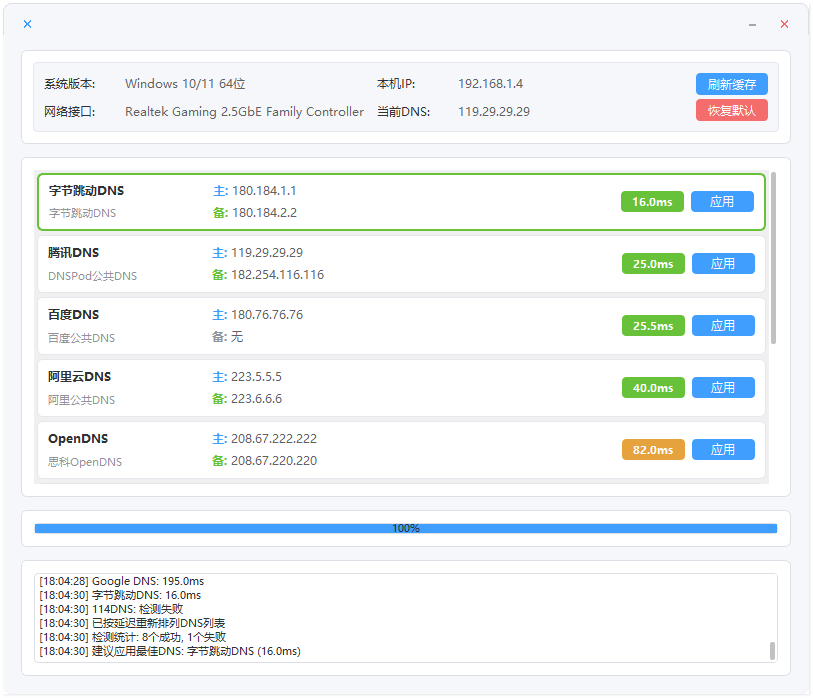Close the DNS tool window

784,24
